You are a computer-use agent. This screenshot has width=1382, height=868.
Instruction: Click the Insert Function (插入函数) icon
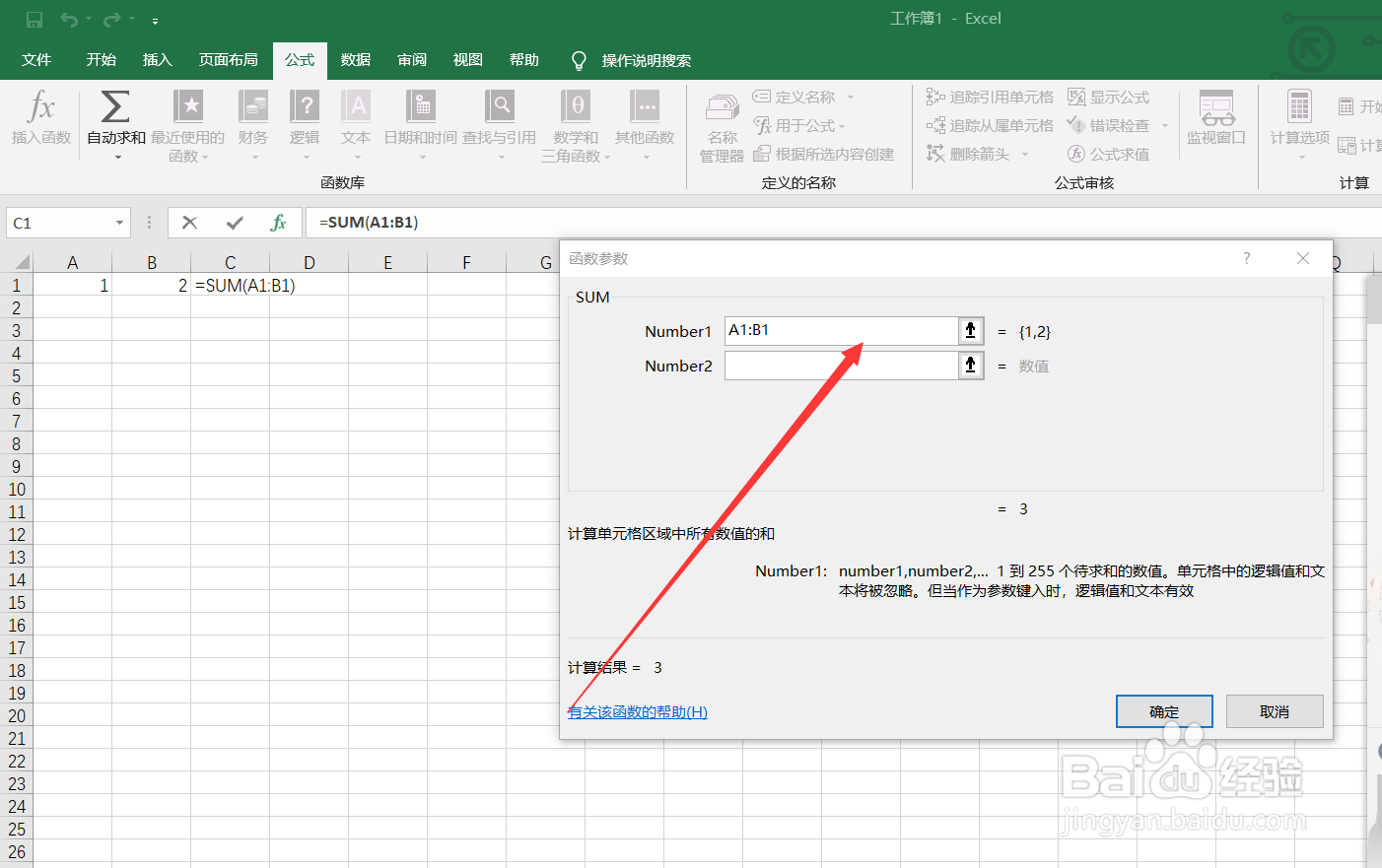coord(39,118)
